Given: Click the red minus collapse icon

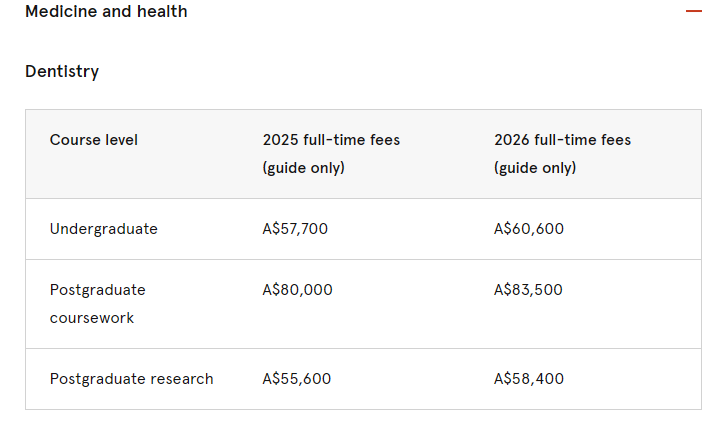Looking at the screenshot, I should (693, 11).
